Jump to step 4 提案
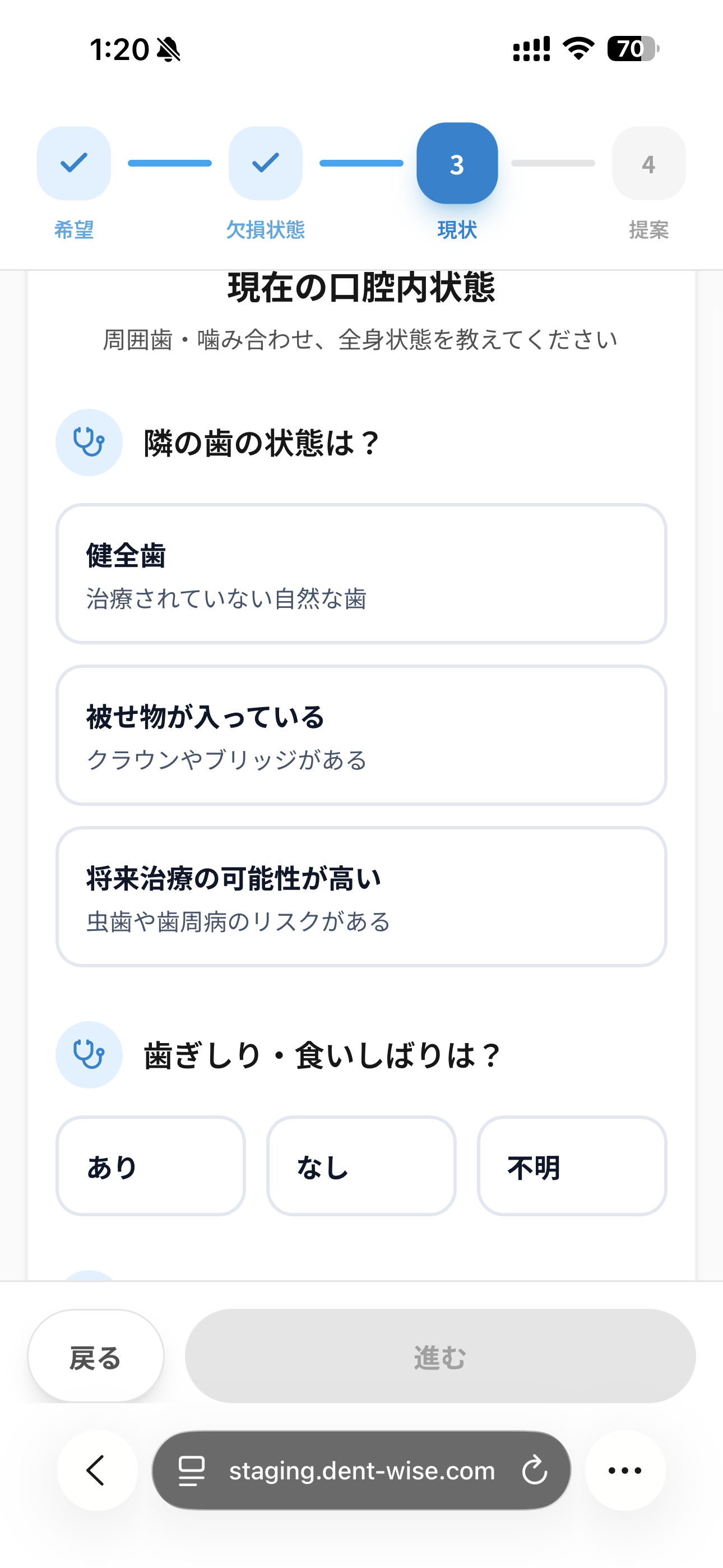Image resolution: width=723 pixels, height=1568 pixels. pos(649,163)
